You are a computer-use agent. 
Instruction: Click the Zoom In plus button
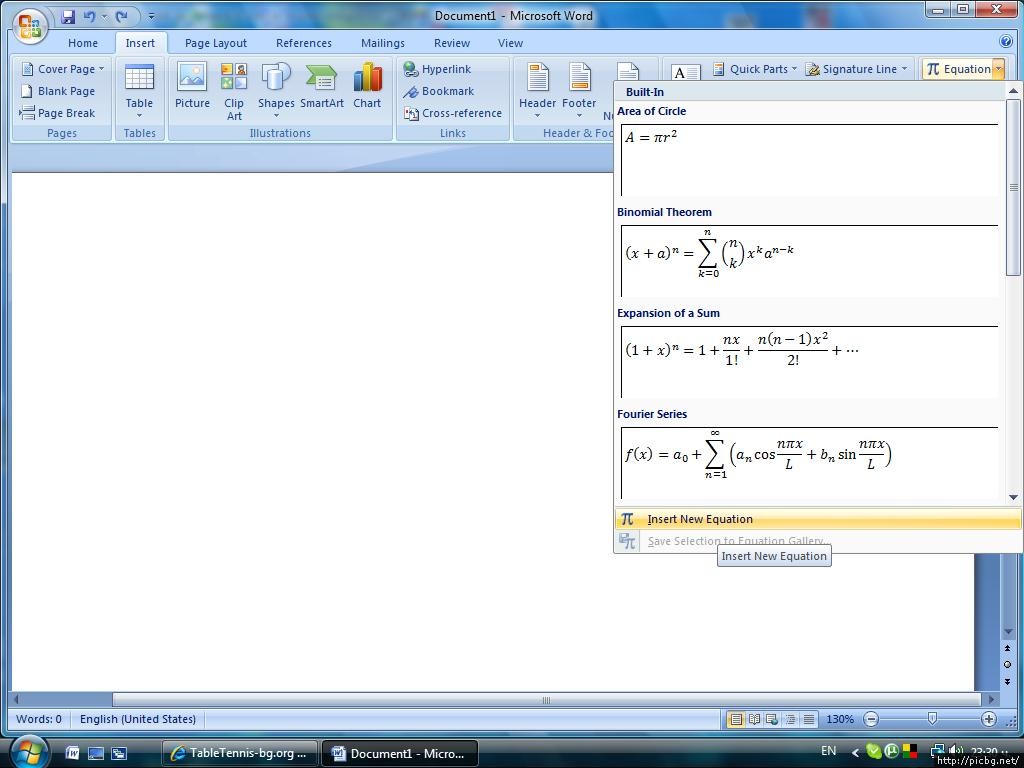pos(989,720)
